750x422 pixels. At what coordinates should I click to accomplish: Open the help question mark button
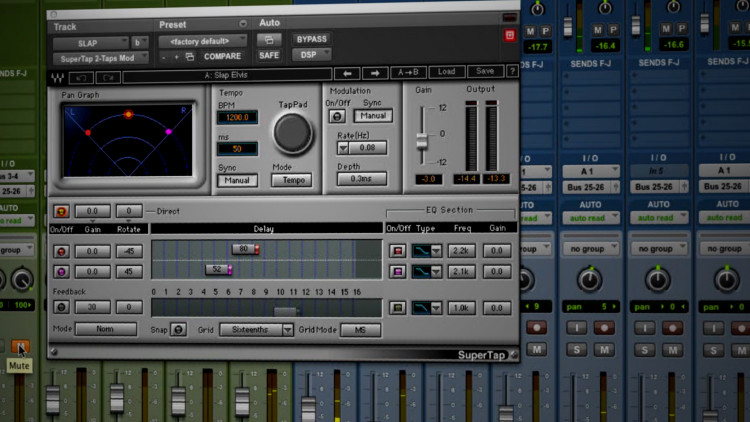512,71
